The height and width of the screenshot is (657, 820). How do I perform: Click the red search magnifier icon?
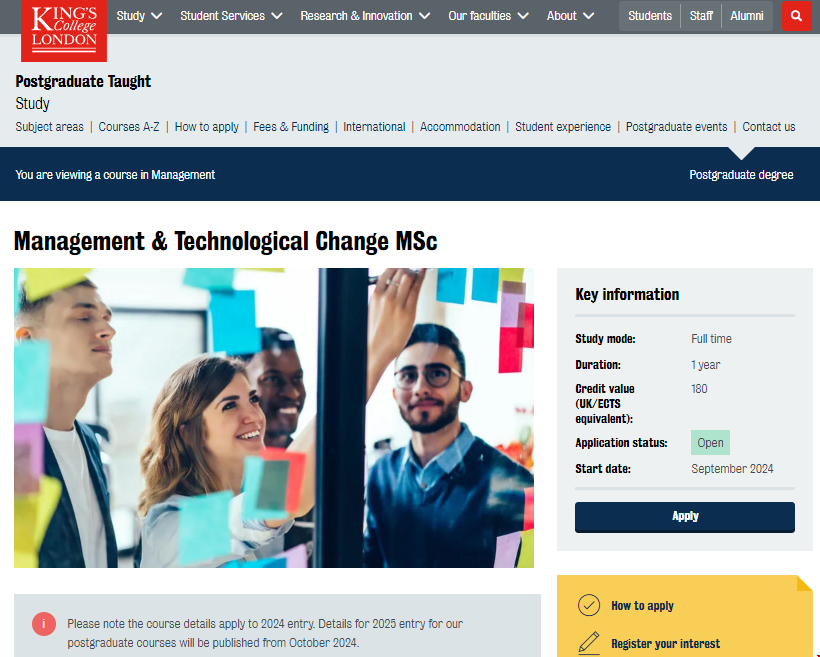(796, 16)
